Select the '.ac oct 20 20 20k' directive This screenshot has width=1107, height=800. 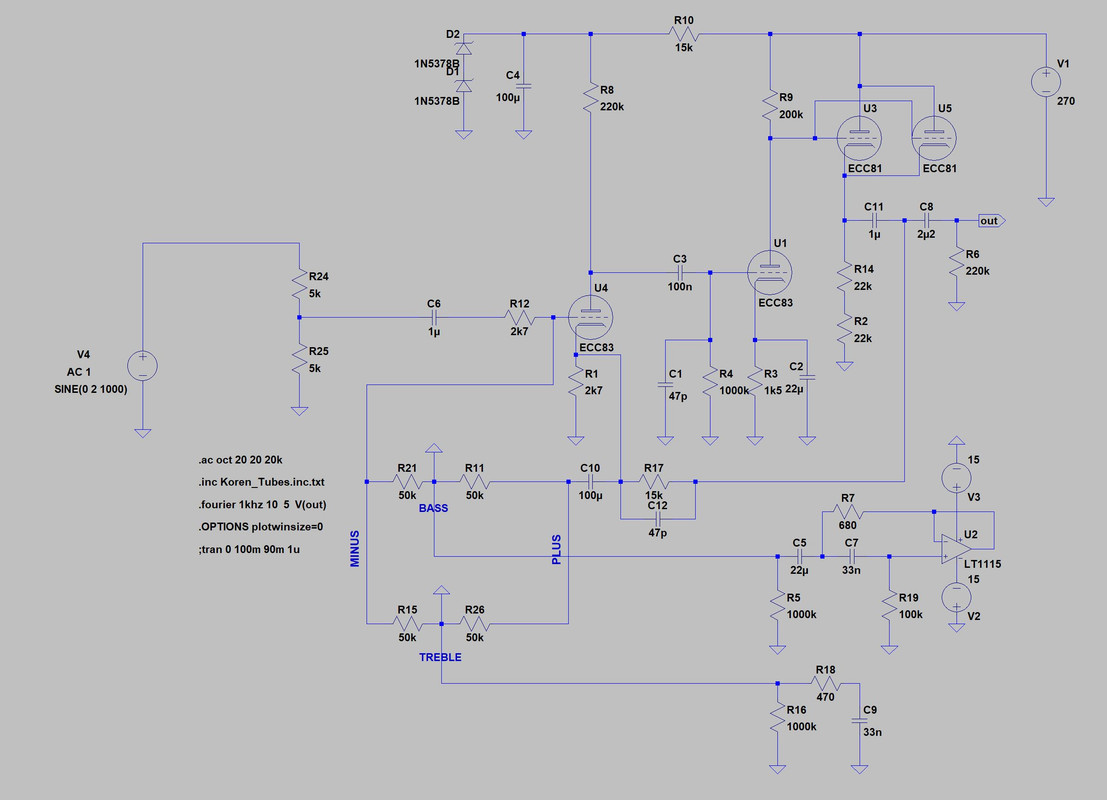(240, 460)
